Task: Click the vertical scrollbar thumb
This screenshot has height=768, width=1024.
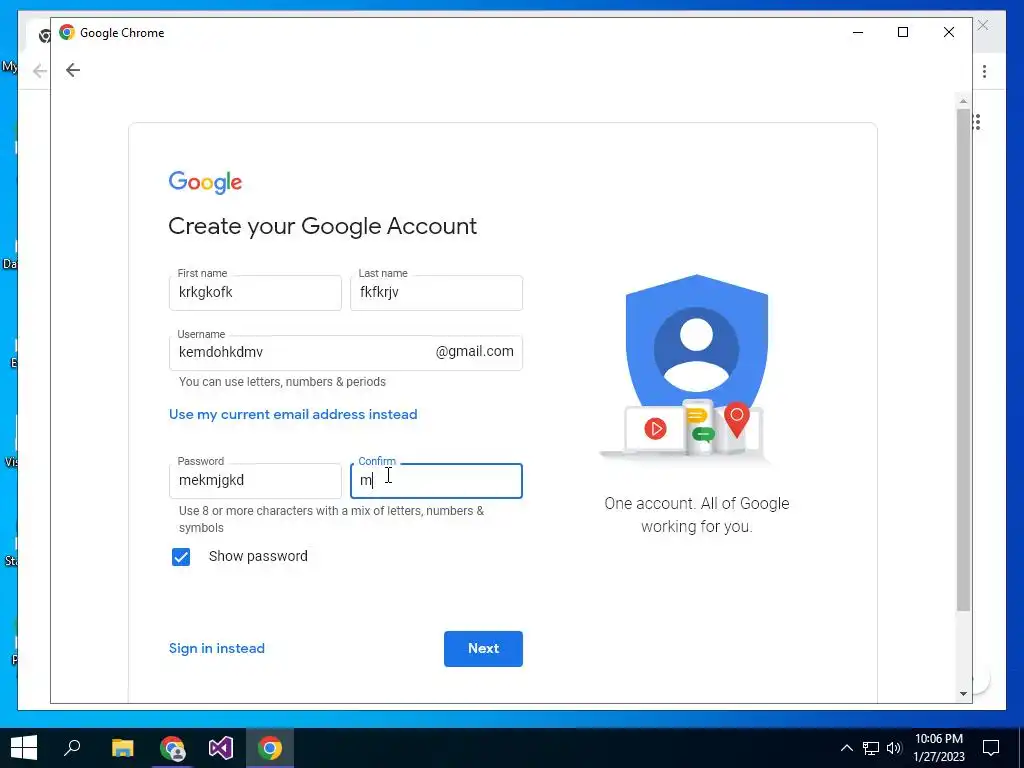Action: pos(963,360)
